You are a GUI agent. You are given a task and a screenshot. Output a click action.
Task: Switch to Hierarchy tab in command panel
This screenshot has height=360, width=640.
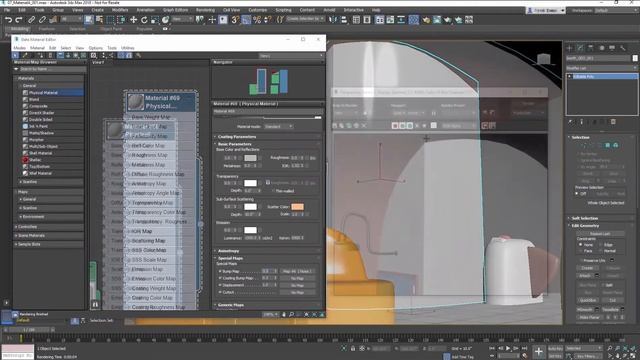pos(591,48)
